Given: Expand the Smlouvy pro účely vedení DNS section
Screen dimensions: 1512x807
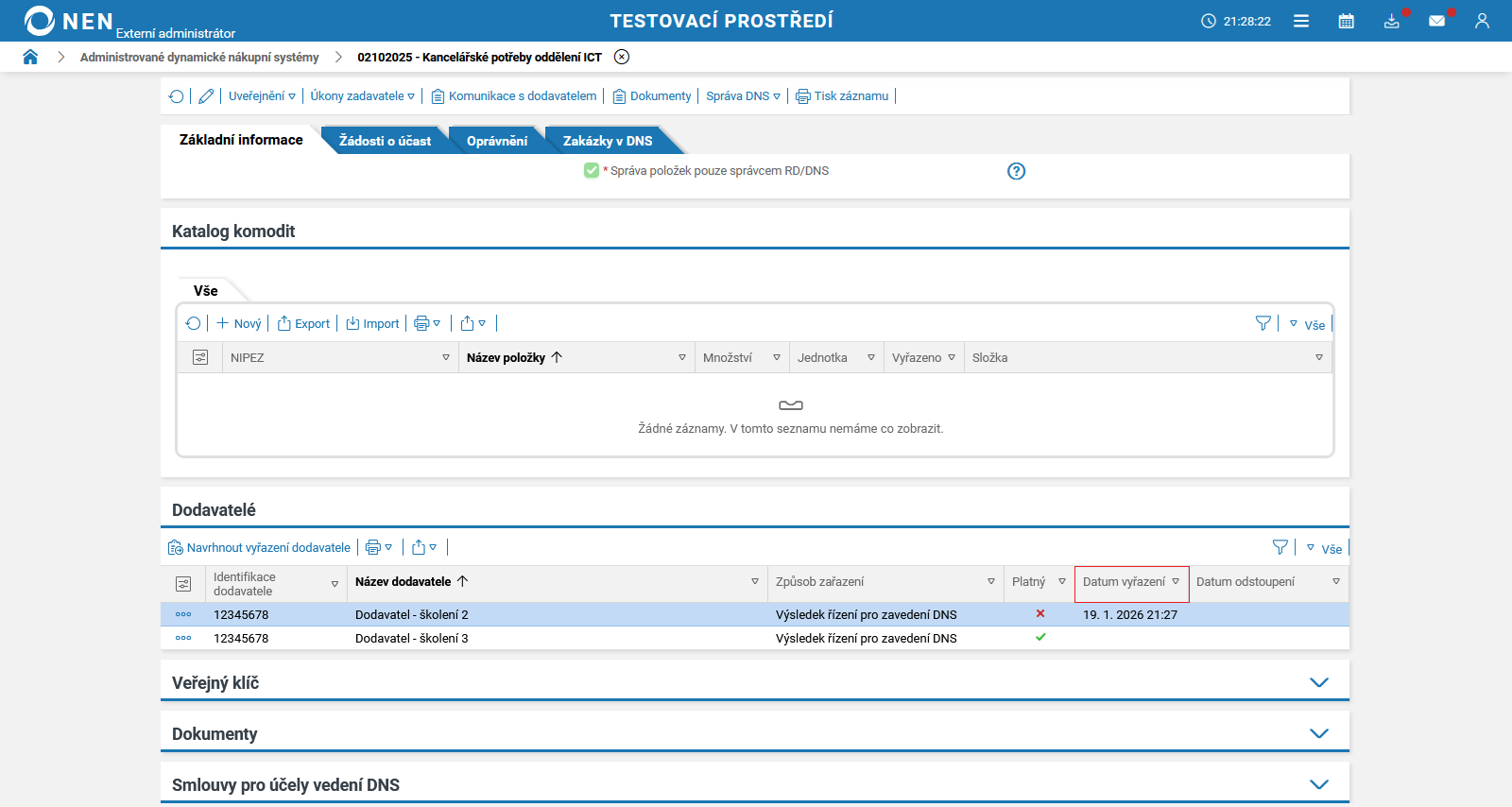Looking at the screenshot, I should coord(1319,784).
